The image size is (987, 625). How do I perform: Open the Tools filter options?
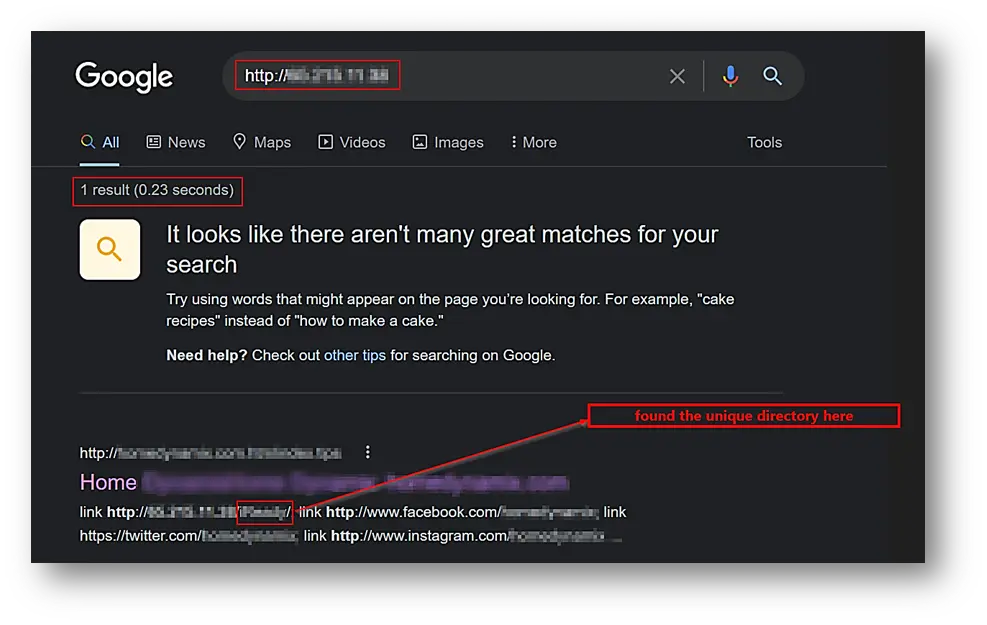tap(764, 142)
